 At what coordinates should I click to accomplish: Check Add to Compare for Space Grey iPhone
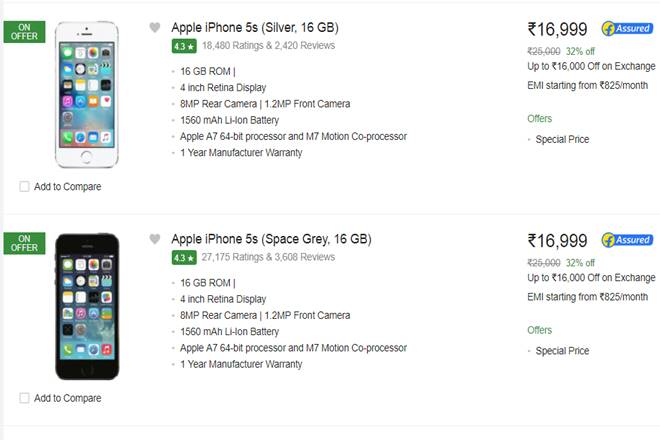click(24, 398)
